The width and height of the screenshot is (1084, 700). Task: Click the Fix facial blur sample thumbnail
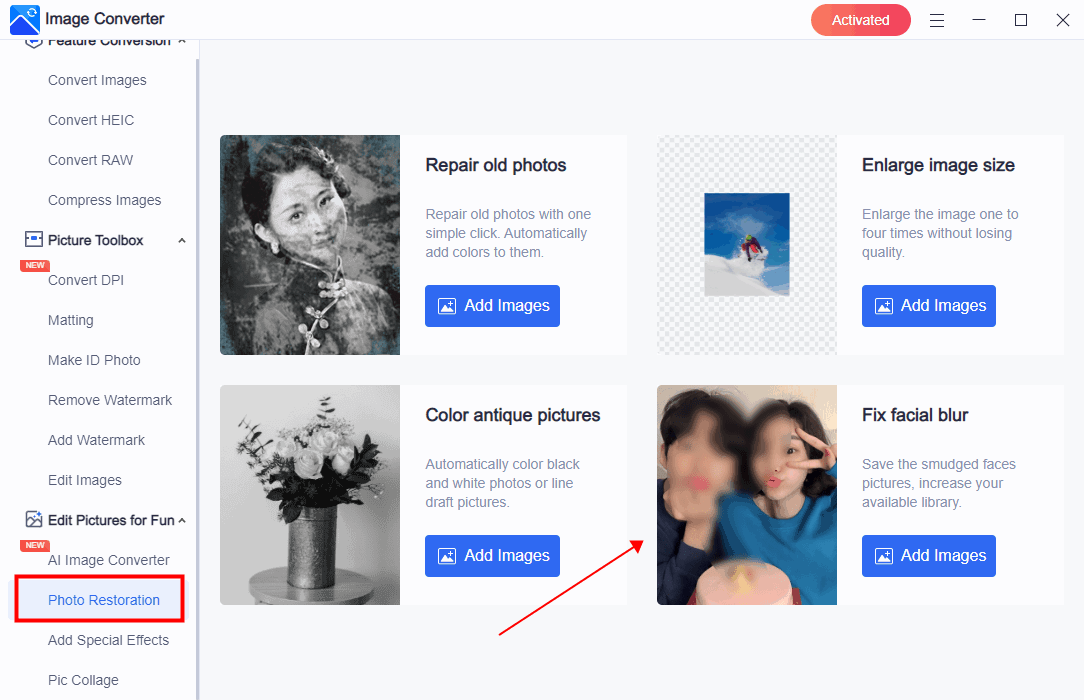pos(747,495)
